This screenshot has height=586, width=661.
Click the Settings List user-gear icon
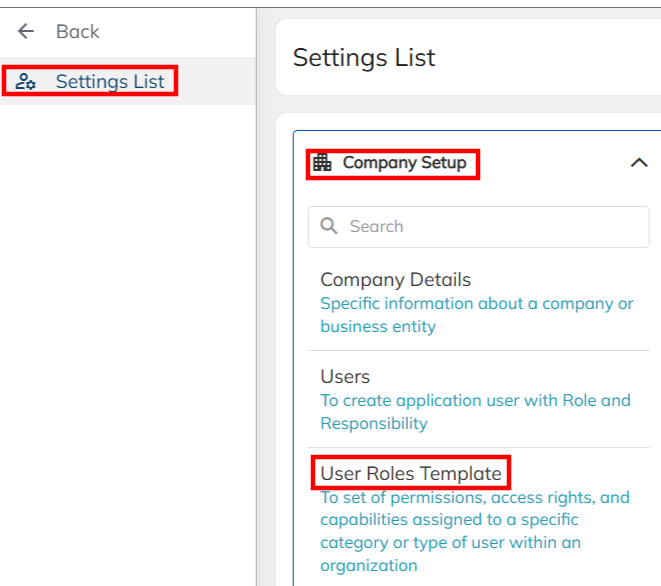(26, 82)
